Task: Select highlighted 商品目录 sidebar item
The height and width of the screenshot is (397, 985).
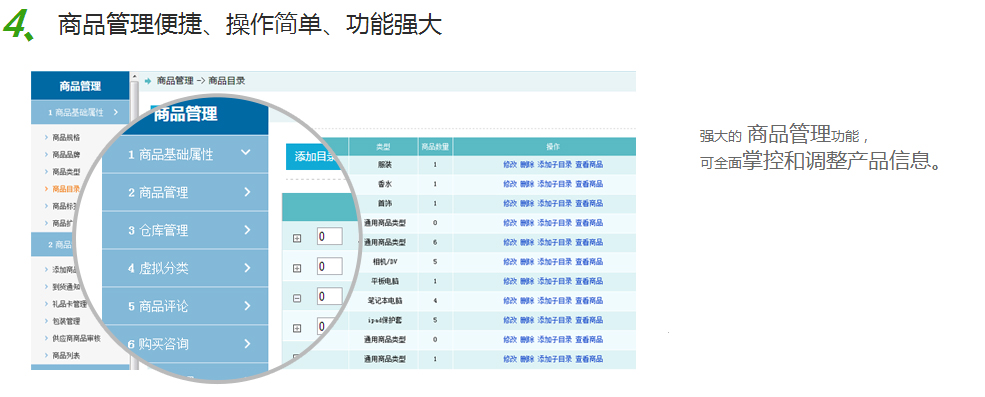Action: coord(66,188)
